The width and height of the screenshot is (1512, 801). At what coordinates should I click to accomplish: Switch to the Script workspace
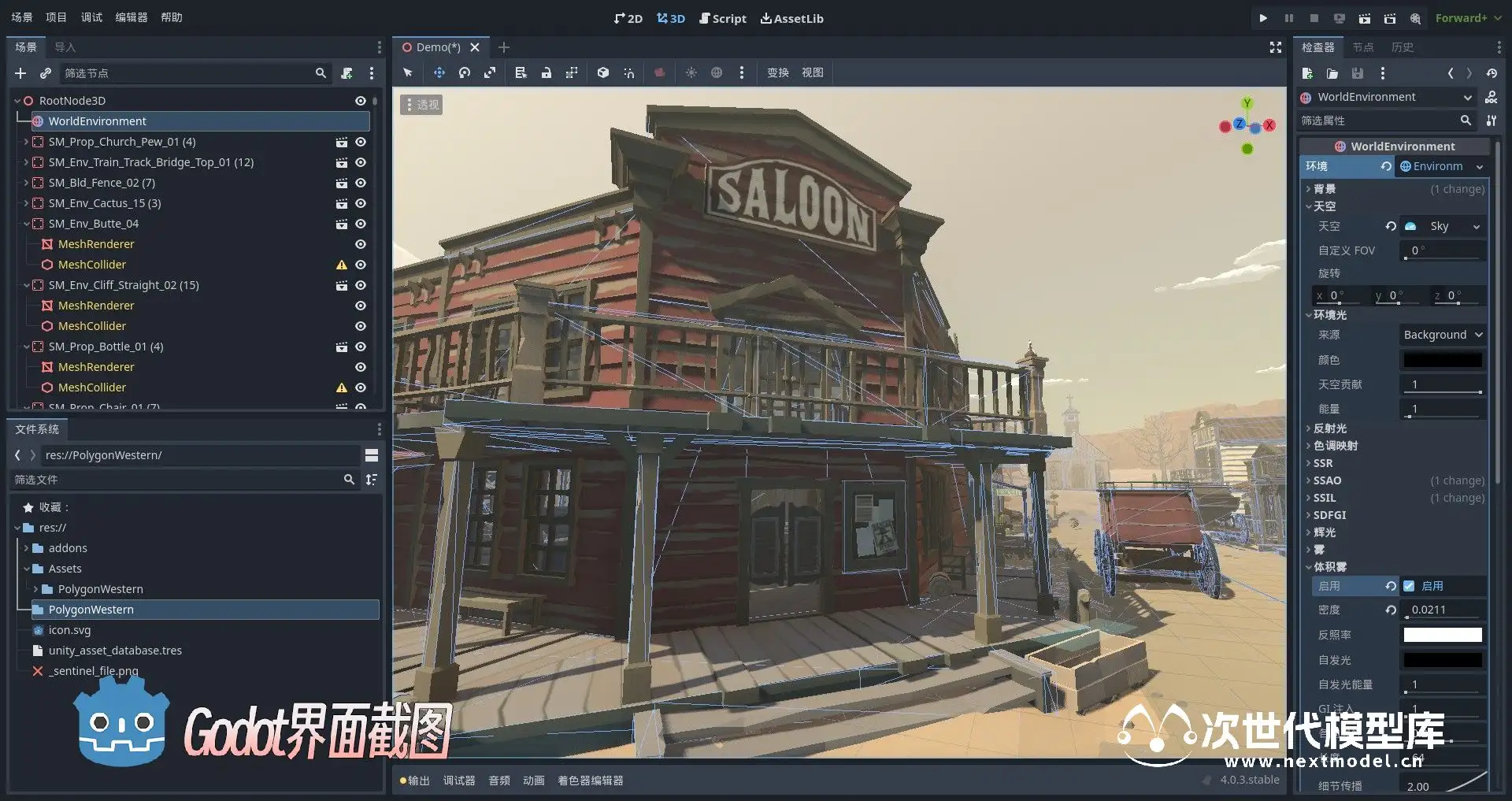722,18
